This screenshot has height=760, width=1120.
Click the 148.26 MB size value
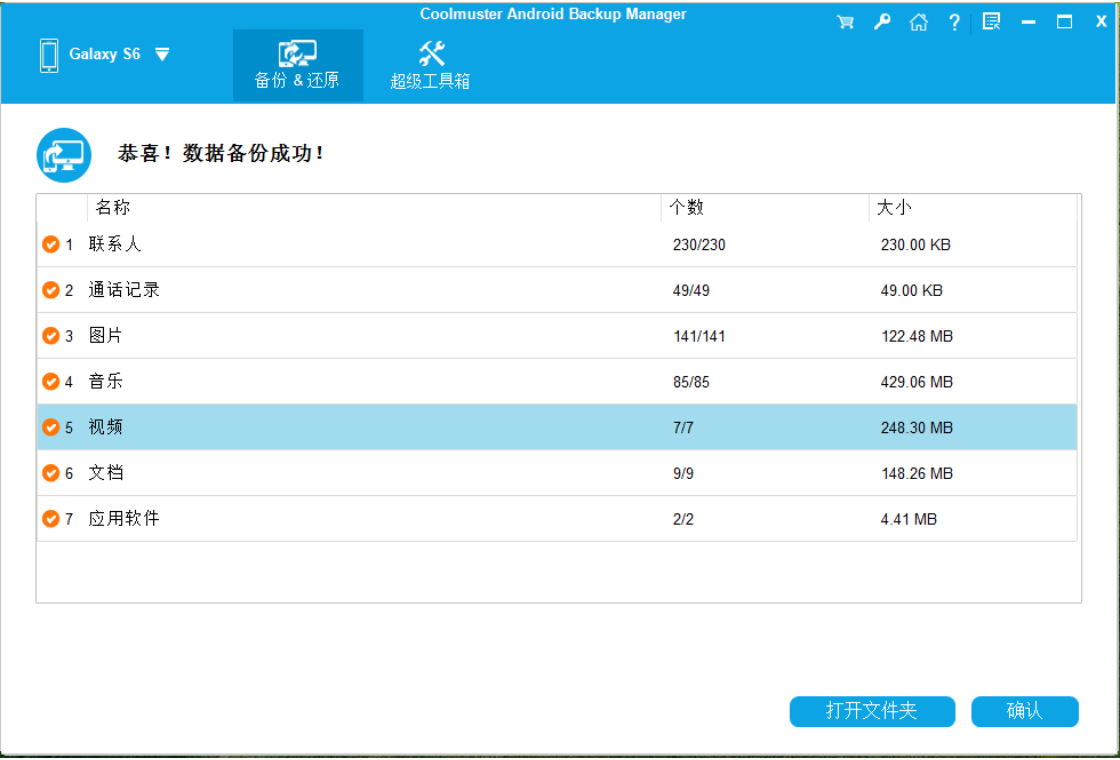pyautogui.click(x=917, y=474)
